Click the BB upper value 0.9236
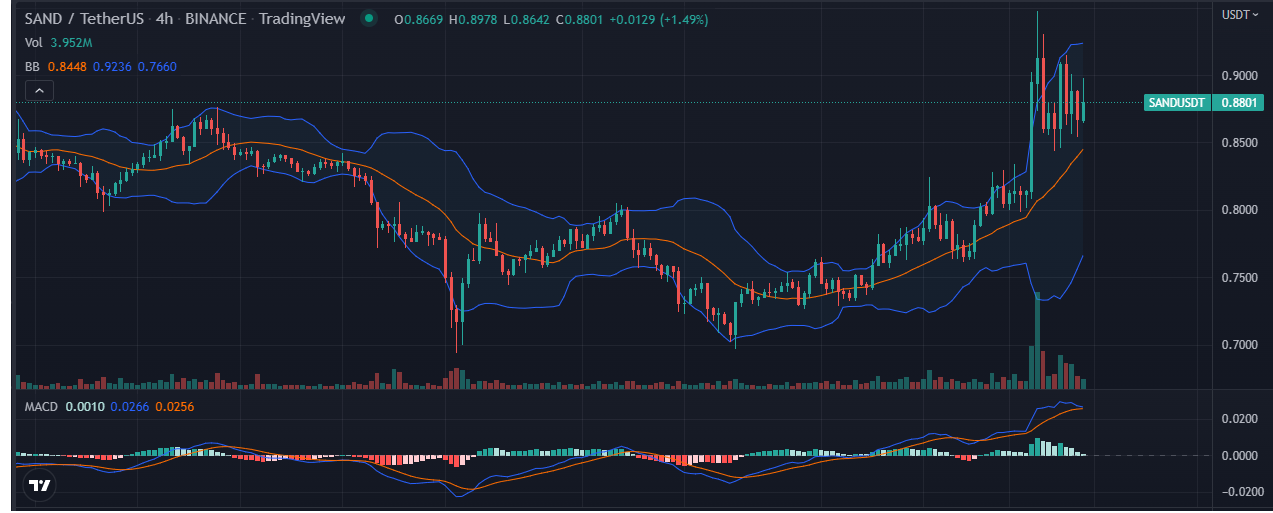Screen dimensions: 1273x513 112,66
